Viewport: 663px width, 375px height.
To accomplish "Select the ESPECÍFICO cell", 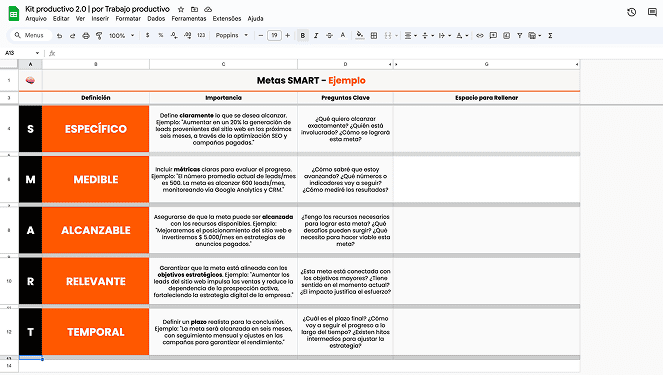I will click(96, 129).
